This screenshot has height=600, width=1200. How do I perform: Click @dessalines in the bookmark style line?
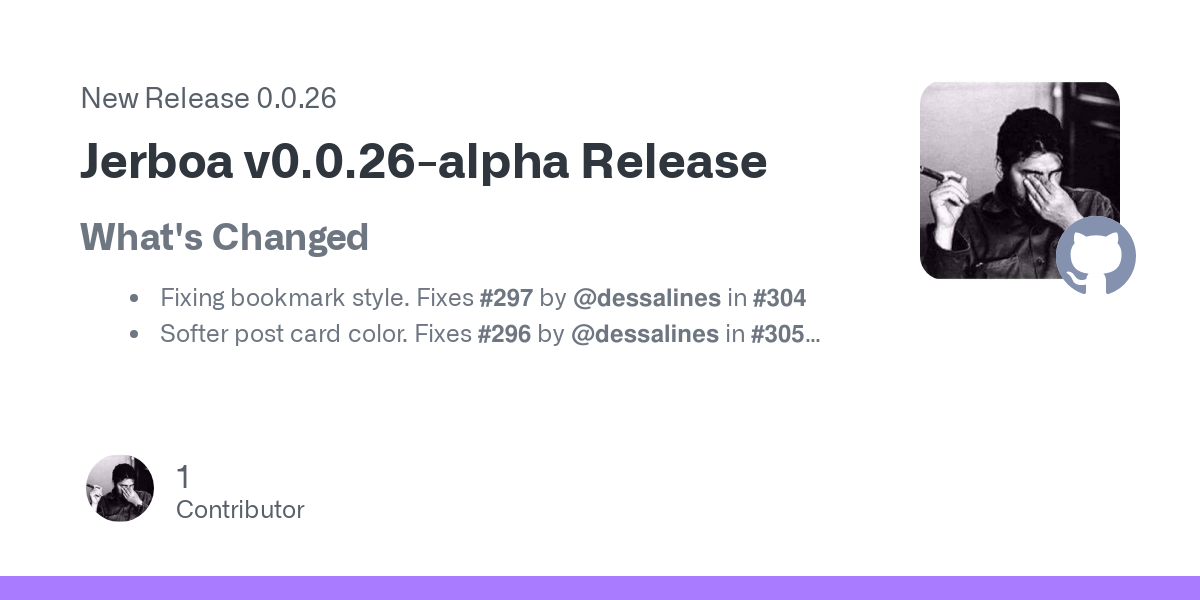pyautogui.click(x=647, y=297)
